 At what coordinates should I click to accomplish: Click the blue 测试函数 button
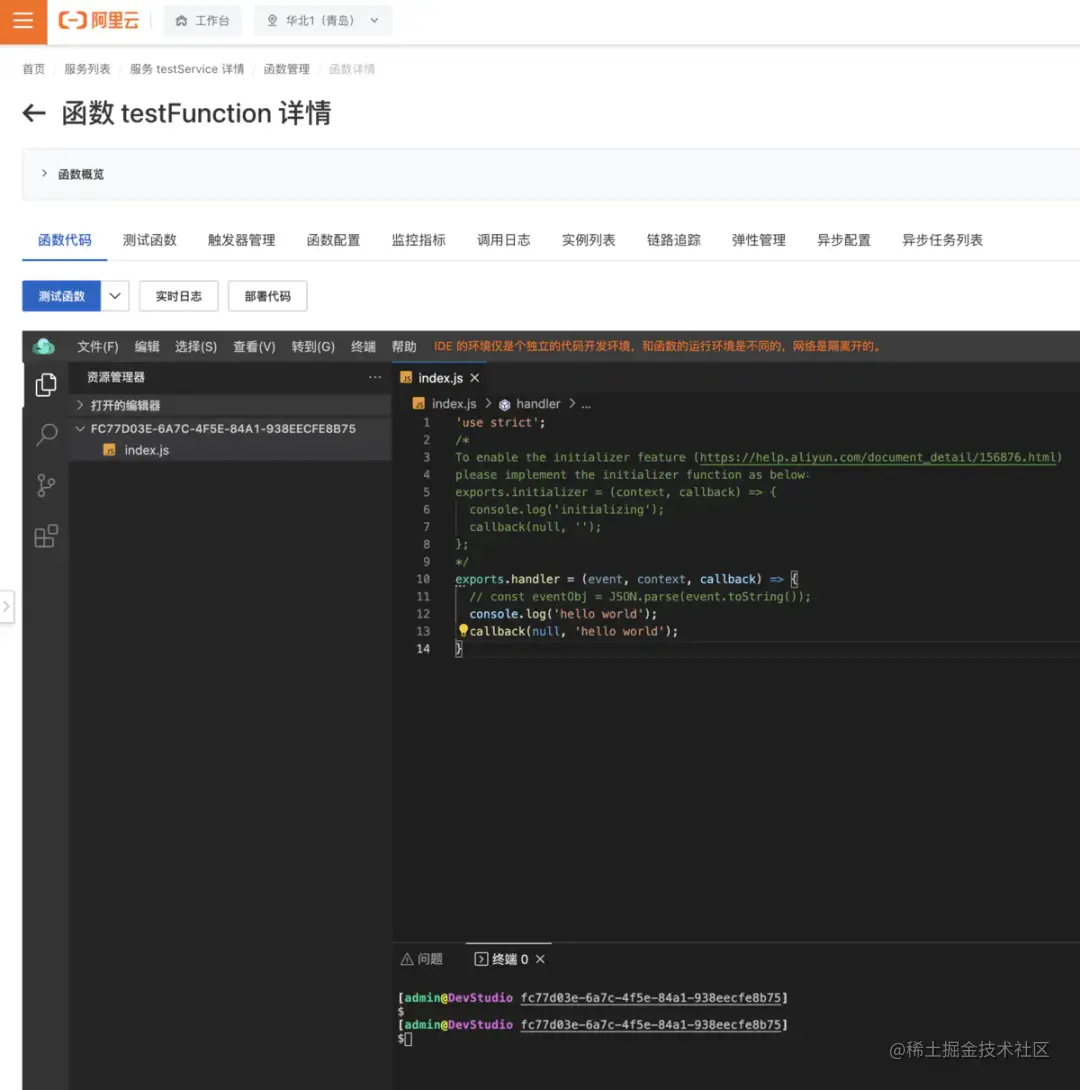coord(62,296)
